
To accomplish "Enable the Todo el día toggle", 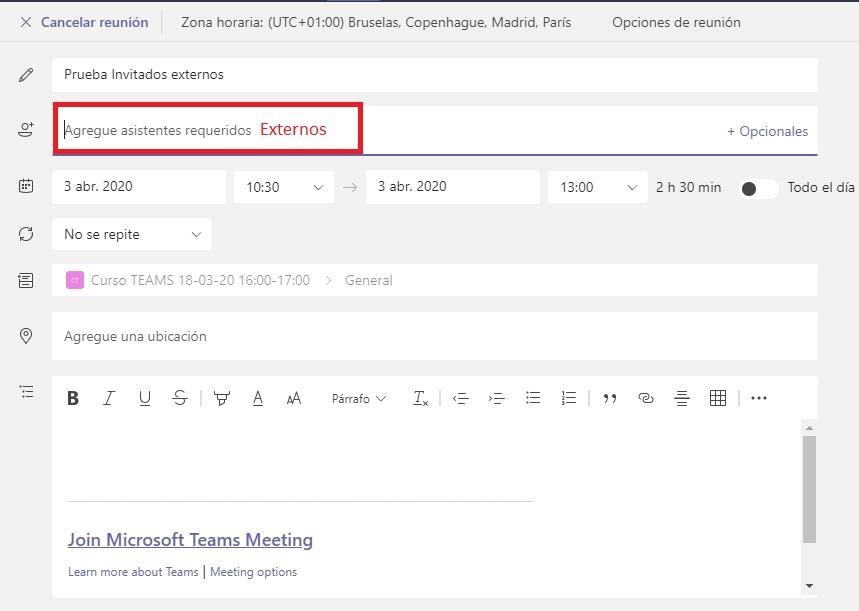I will coord(758,188).
